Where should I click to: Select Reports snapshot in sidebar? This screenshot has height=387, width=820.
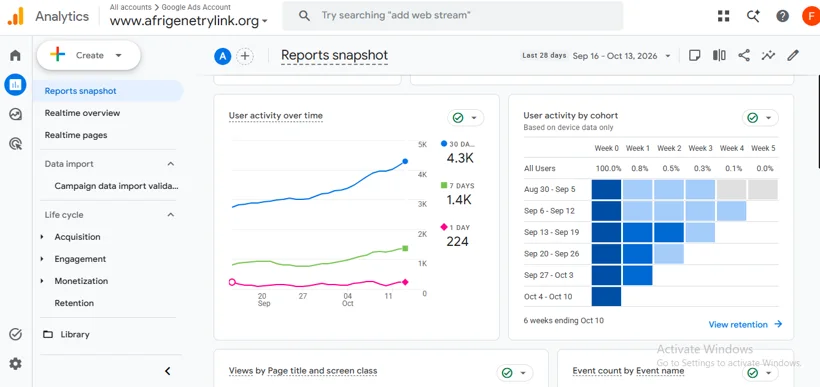click(108, 91)
